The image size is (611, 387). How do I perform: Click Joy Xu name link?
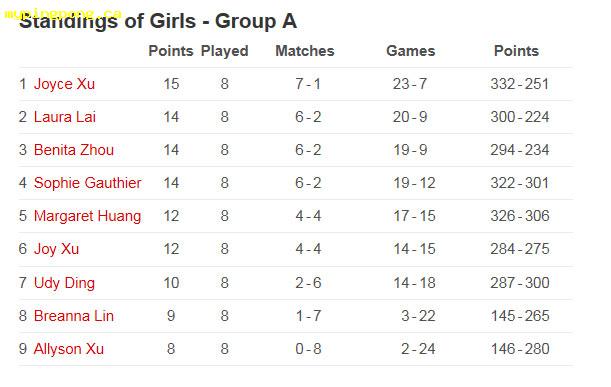(x=57, y=249)
